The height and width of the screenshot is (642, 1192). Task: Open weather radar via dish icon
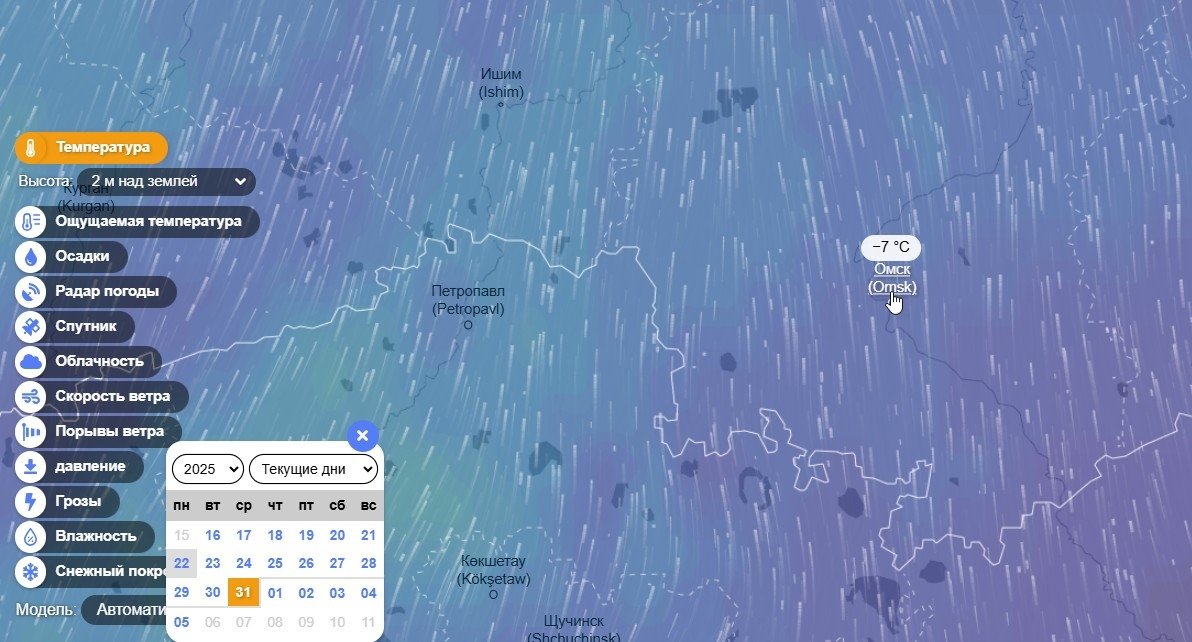tap(31, 292)
